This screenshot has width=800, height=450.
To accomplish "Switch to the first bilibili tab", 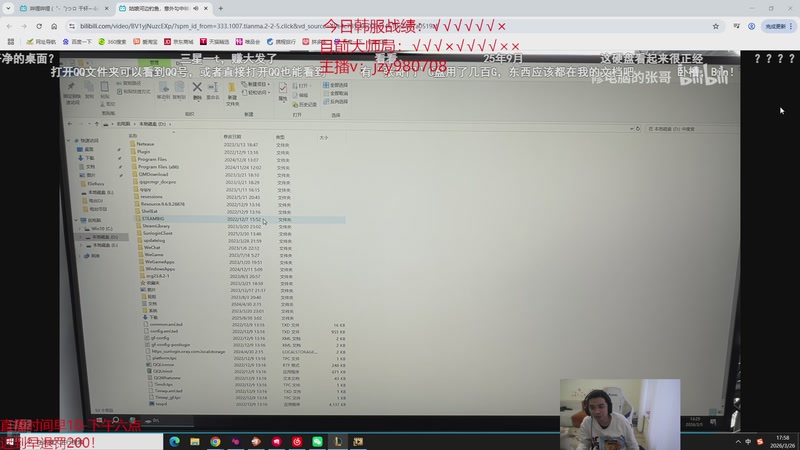I will (64, 8).
